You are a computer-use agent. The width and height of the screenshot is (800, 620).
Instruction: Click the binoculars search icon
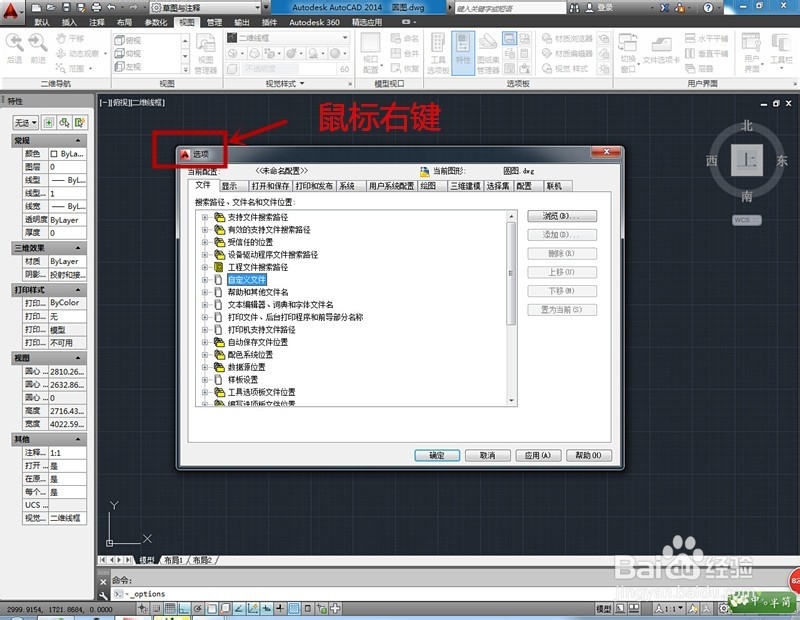pos(574,8)
